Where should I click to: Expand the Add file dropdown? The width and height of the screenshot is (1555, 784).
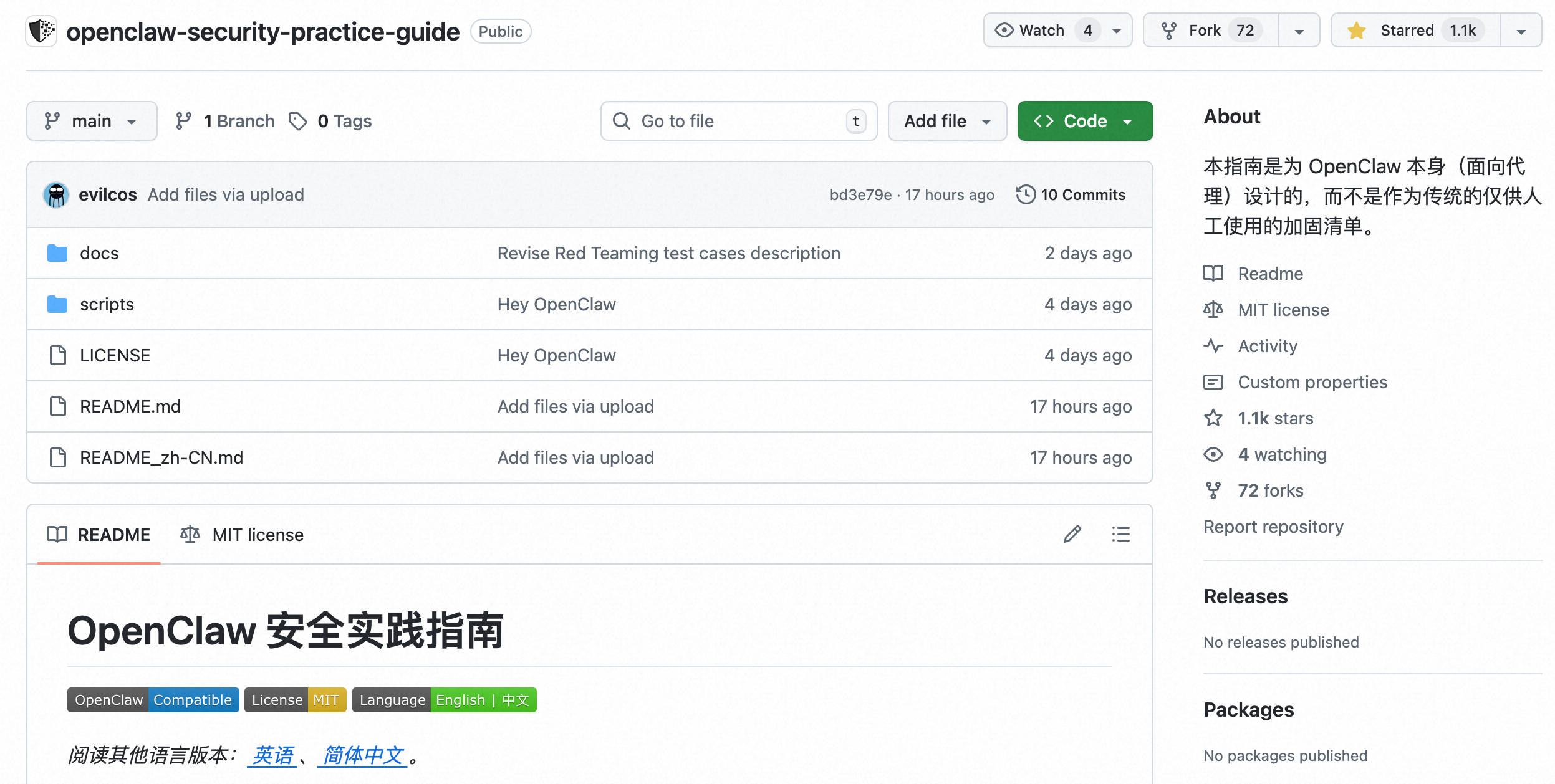coord(946,121)
